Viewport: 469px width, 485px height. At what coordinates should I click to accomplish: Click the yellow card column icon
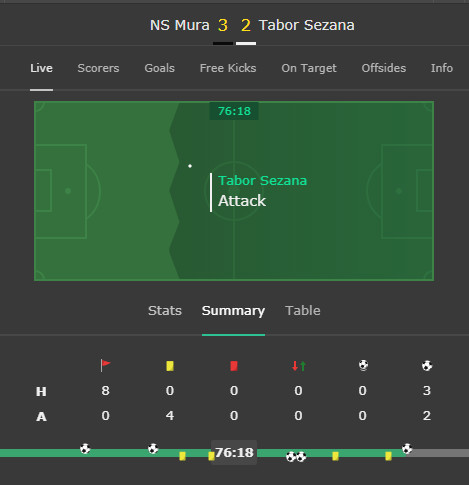coord(170,366)
